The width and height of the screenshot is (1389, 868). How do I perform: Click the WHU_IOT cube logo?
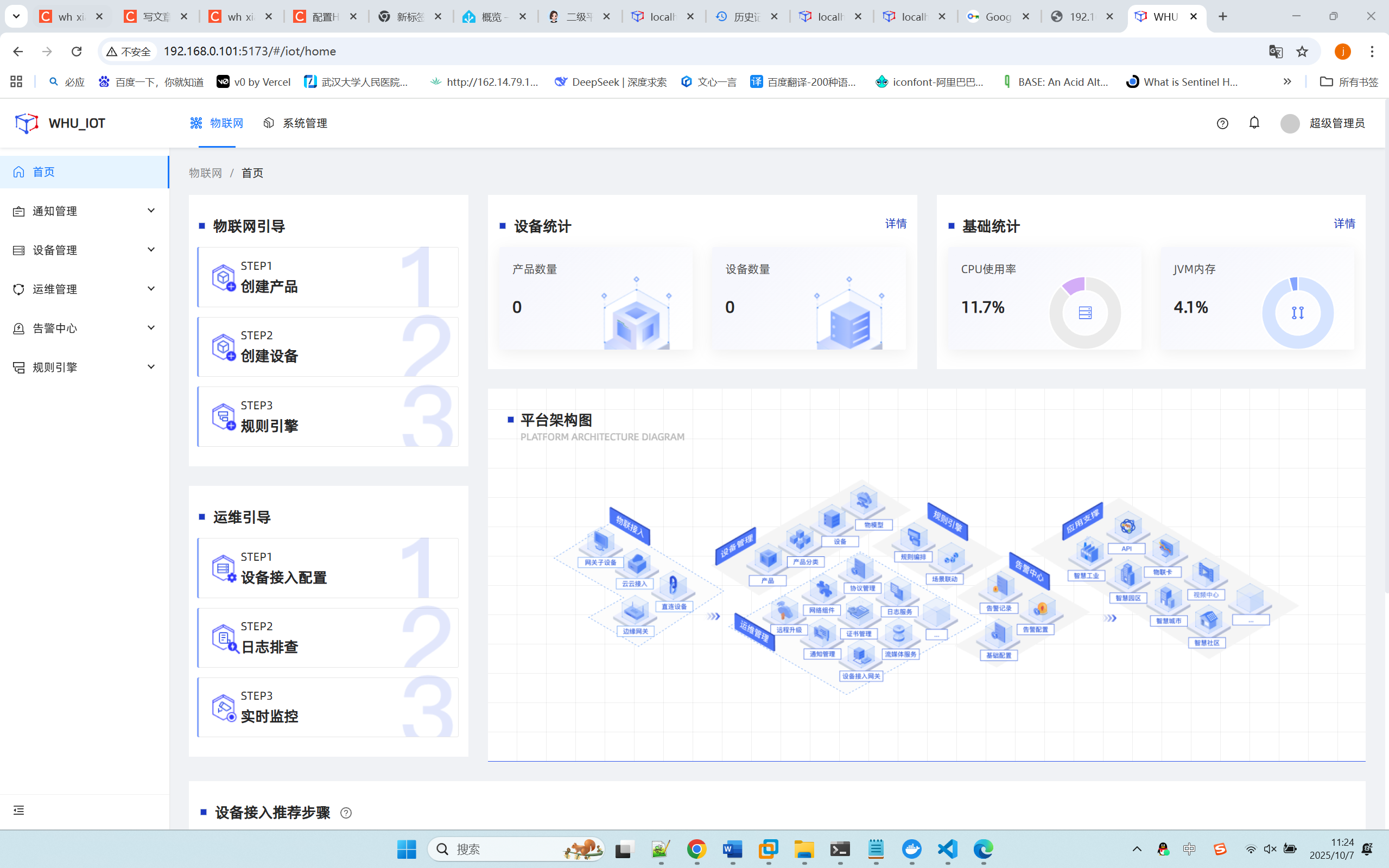pyautogui.click(x=27, y=123)
